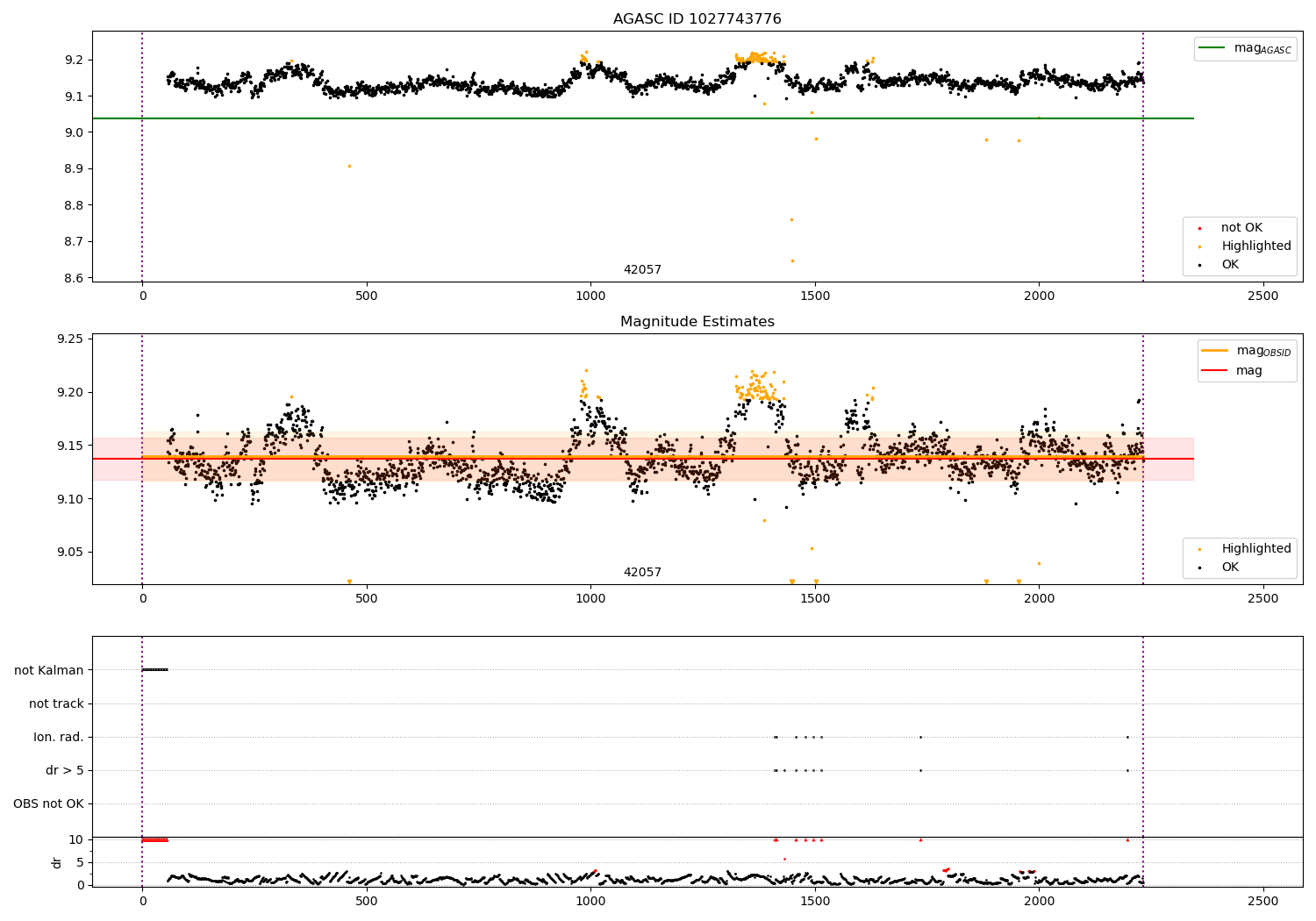
Task: Click the '5' tick on the dr axis
Action: tap(80, 863)
